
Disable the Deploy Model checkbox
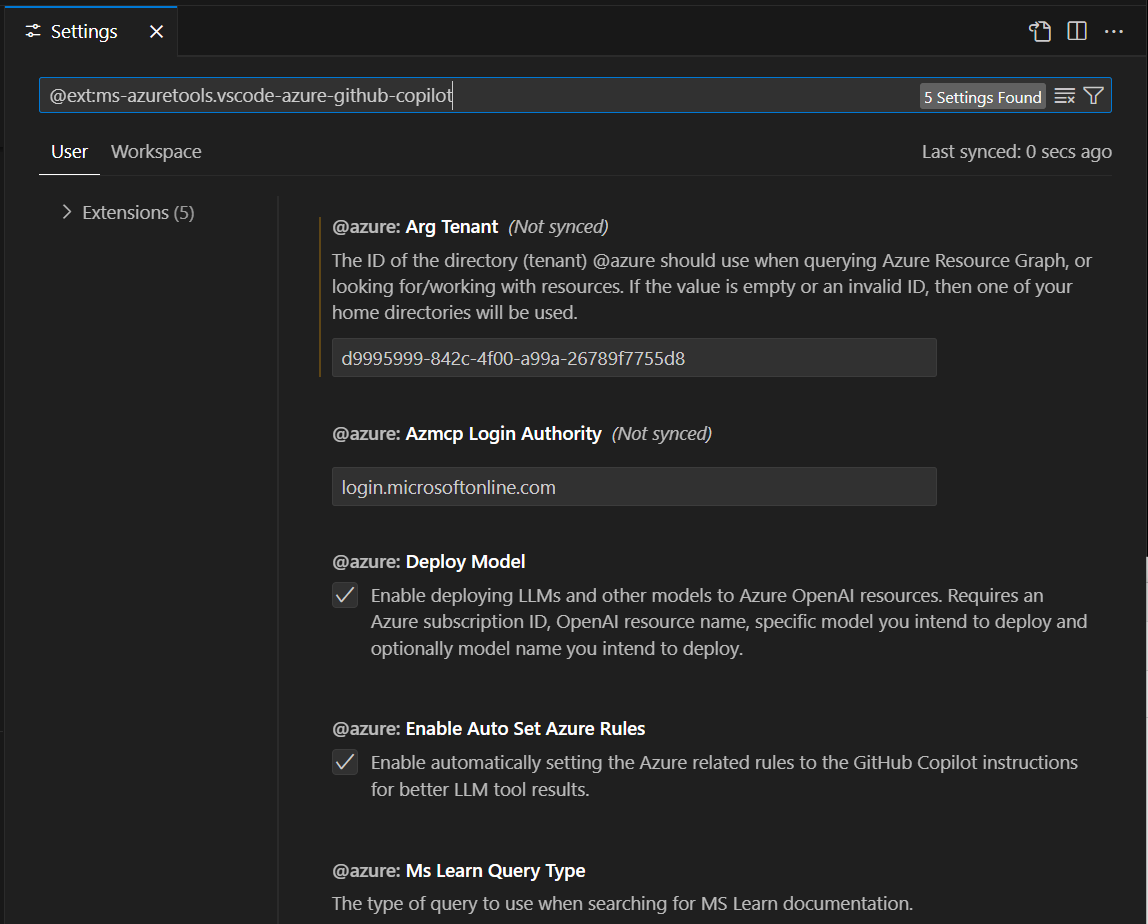pos(344,595)
